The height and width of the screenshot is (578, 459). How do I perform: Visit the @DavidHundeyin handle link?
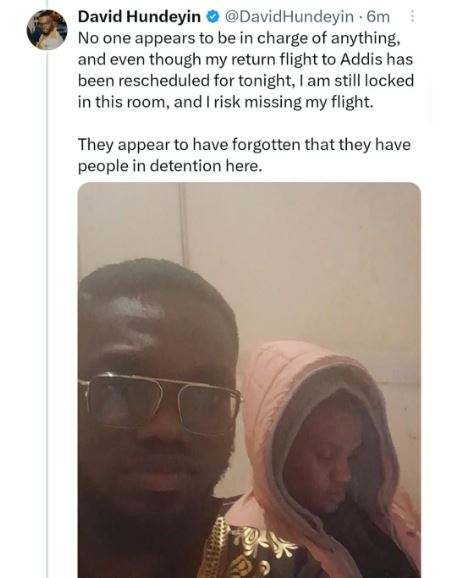coord(289,17)
